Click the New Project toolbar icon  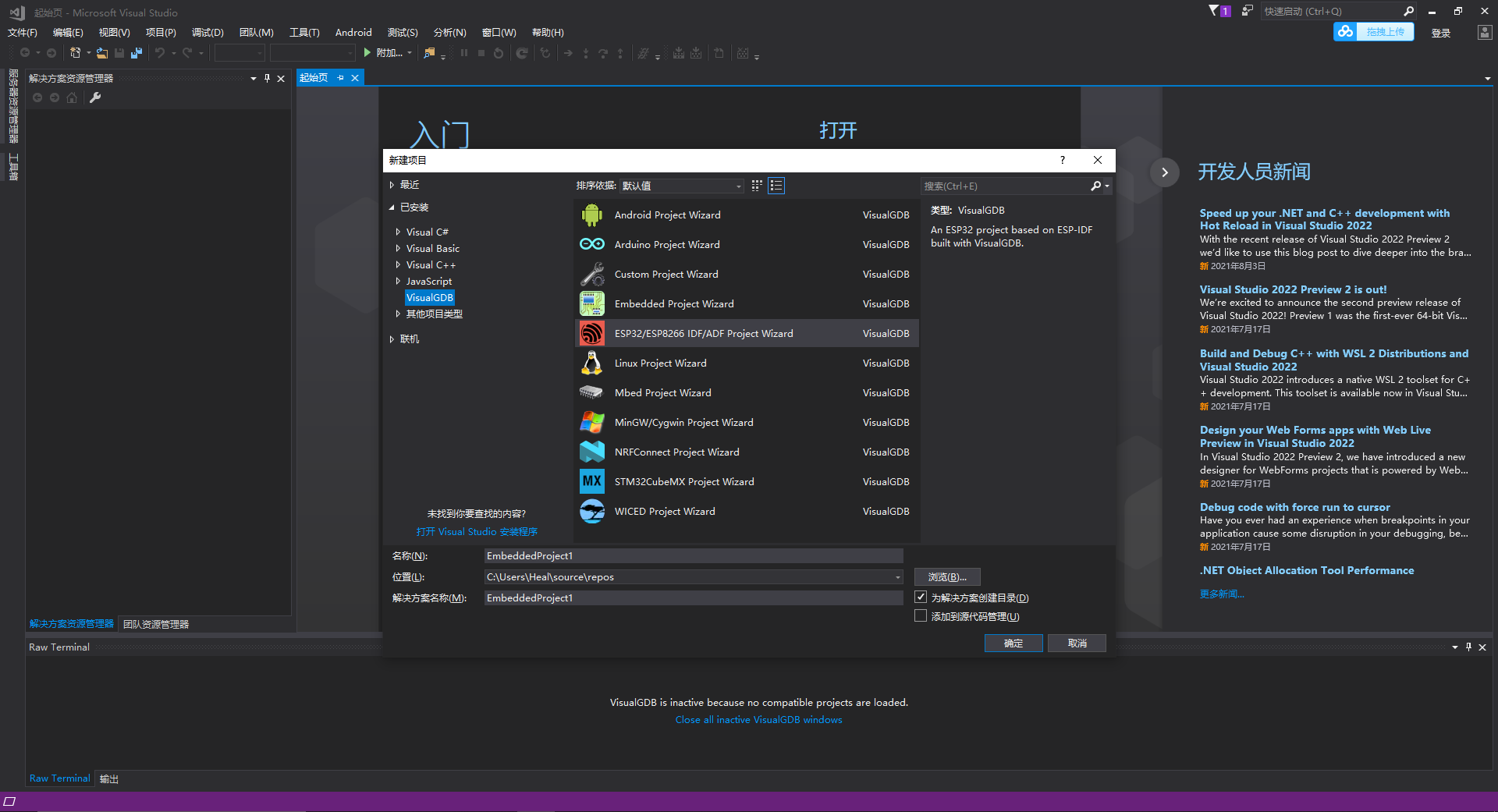tap(75, 53)
